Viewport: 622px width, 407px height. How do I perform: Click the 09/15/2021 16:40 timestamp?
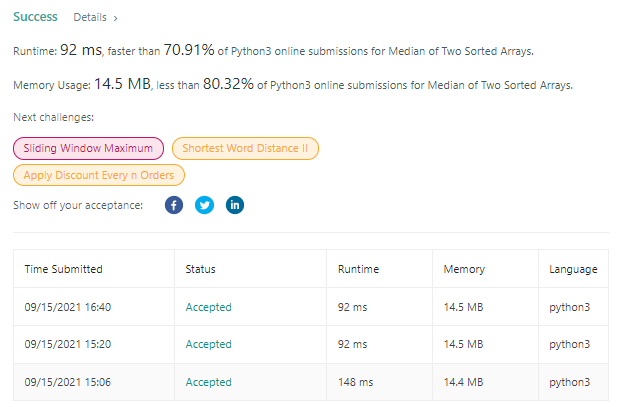(x=68, y=307)
